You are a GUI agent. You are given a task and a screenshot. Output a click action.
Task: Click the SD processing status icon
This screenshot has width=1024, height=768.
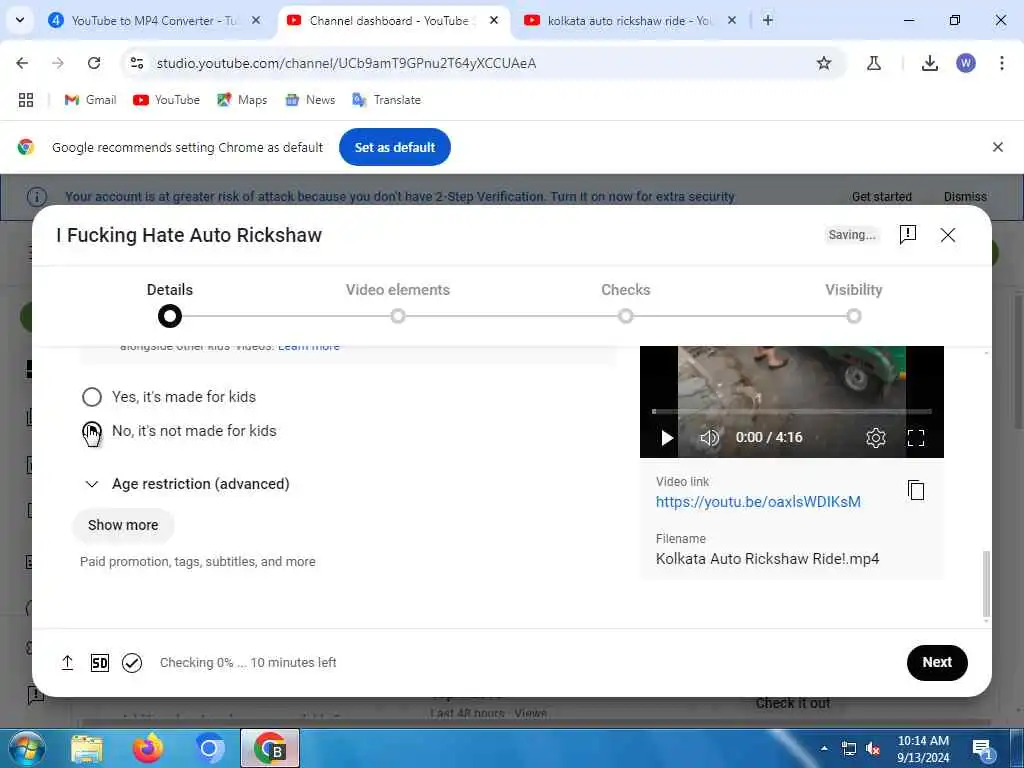99,663
